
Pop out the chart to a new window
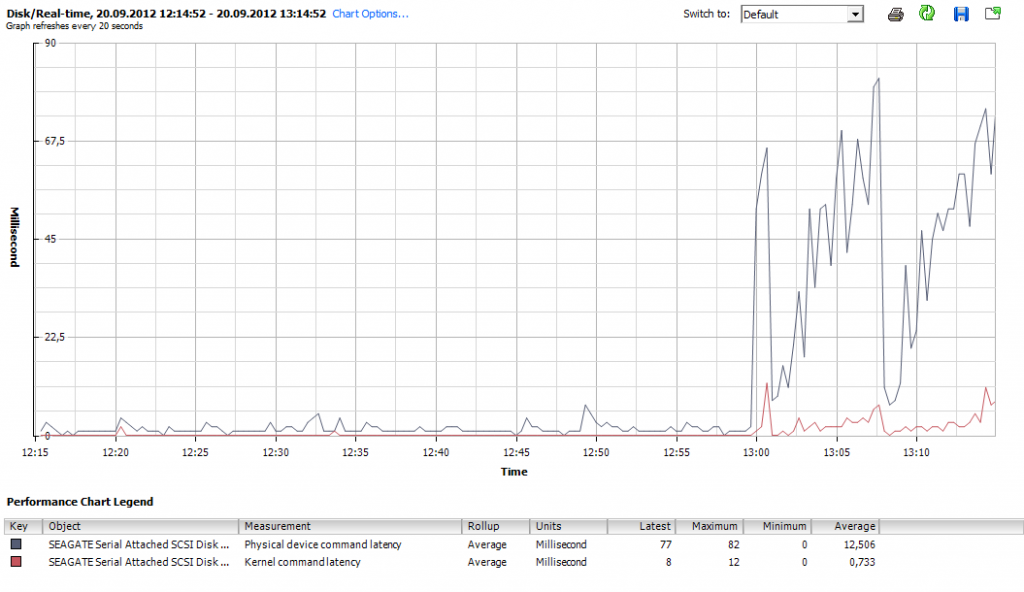point(992,13)
